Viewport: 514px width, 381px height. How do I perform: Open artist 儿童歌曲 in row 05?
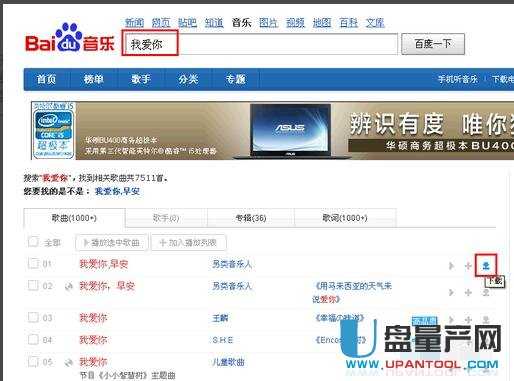(x=229, y=362)
